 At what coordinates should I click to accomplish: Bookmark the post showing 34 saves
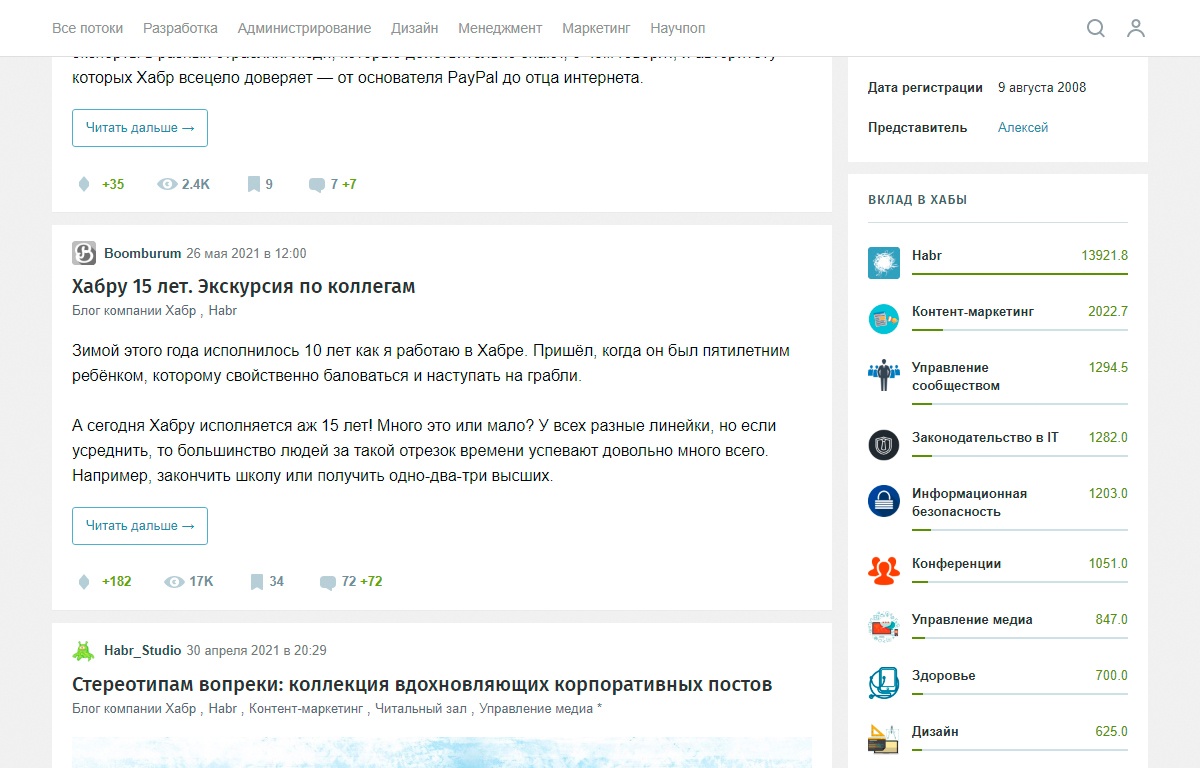255,581
